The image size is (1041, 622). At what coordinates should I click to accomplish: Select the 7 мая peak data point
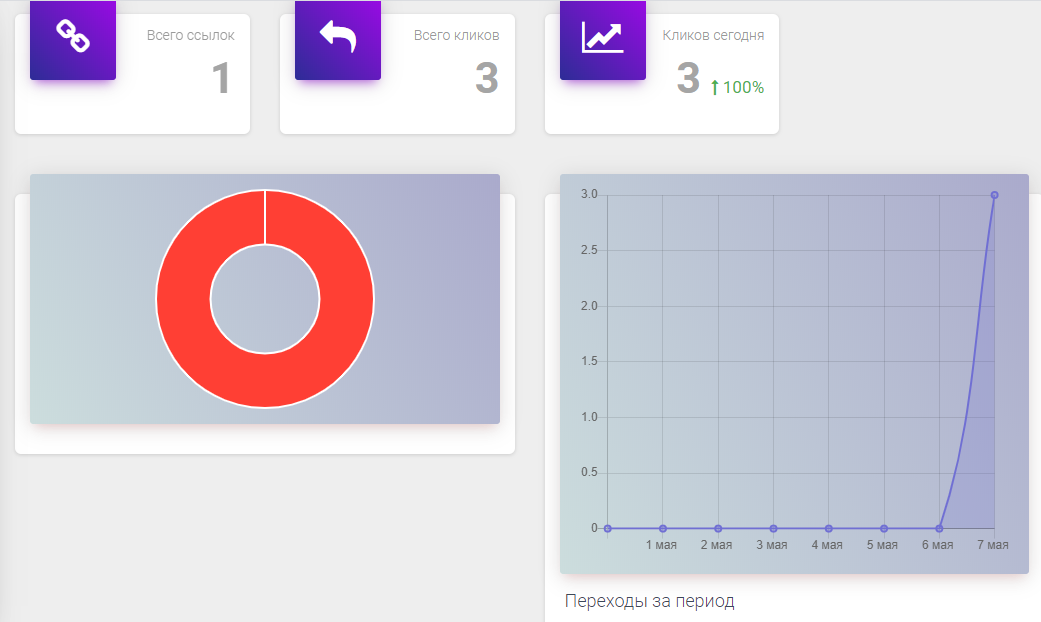click(x=994, y=195)
